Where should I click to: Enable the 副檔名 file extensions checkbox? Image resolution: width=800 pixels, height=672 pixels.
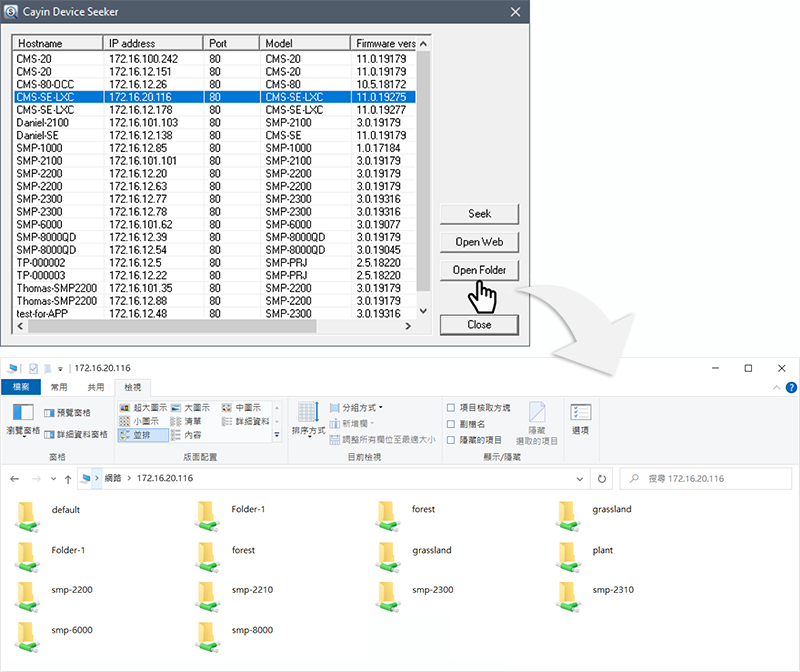tap(451, 424)
